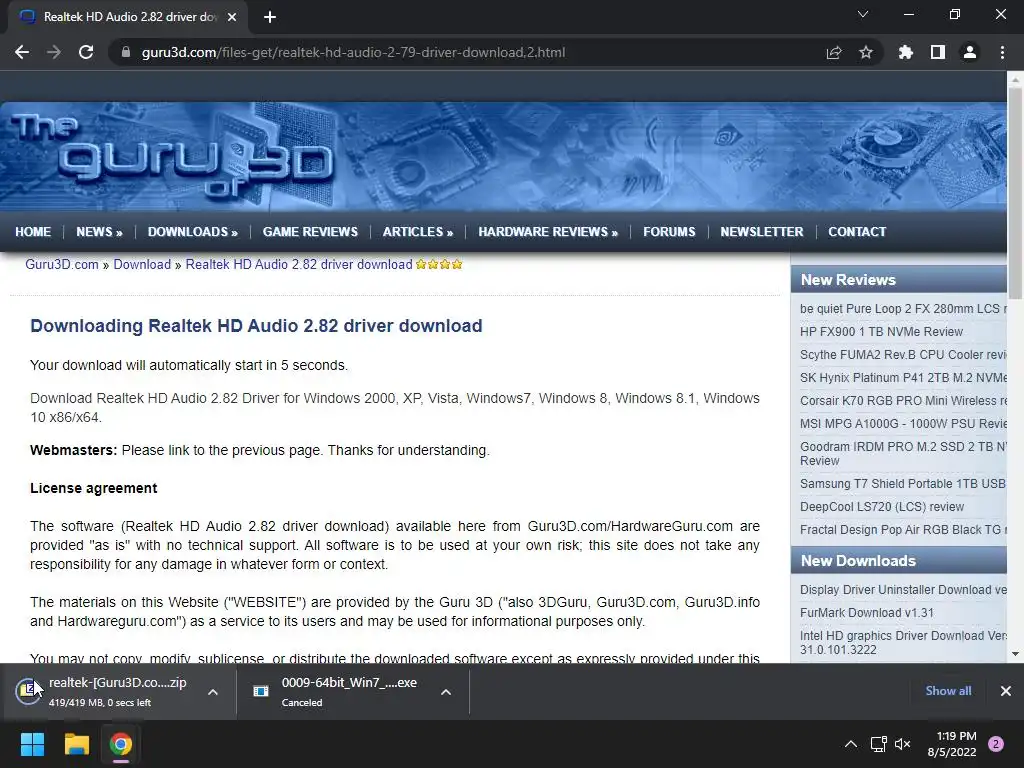Image resolution: width=1024 pixels, height=768 pixels.
Task: Open Chrome three-dot menu
Action: [1002, 52]
